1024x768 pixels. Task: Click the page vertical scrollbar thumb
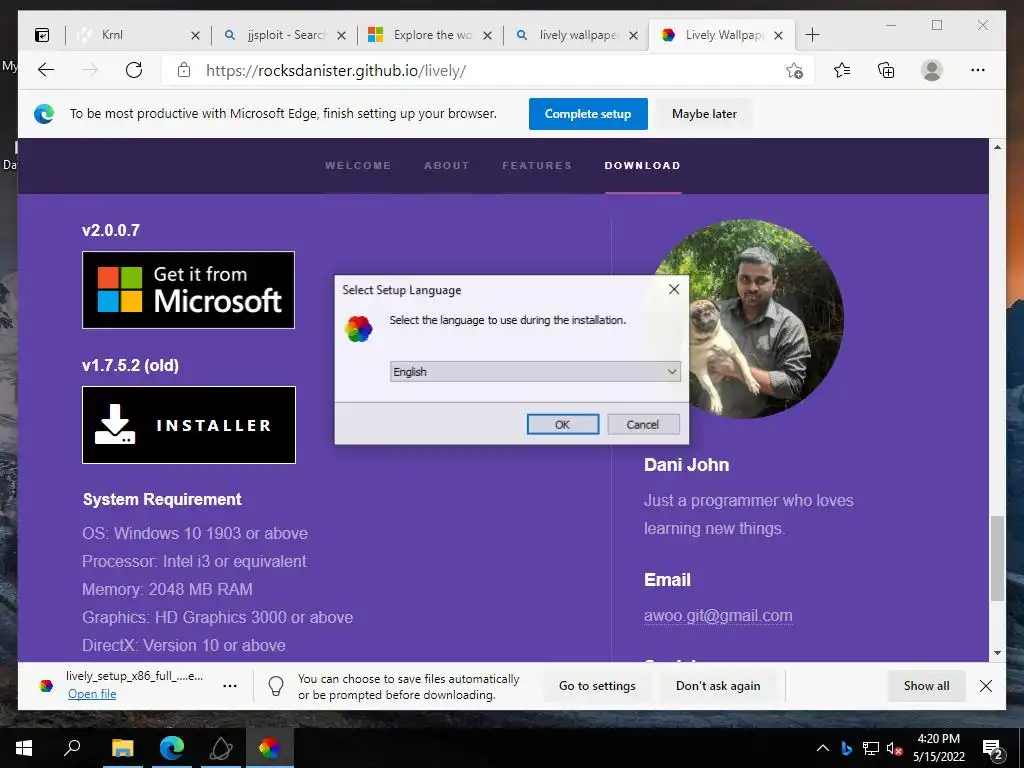coord(997,558)
